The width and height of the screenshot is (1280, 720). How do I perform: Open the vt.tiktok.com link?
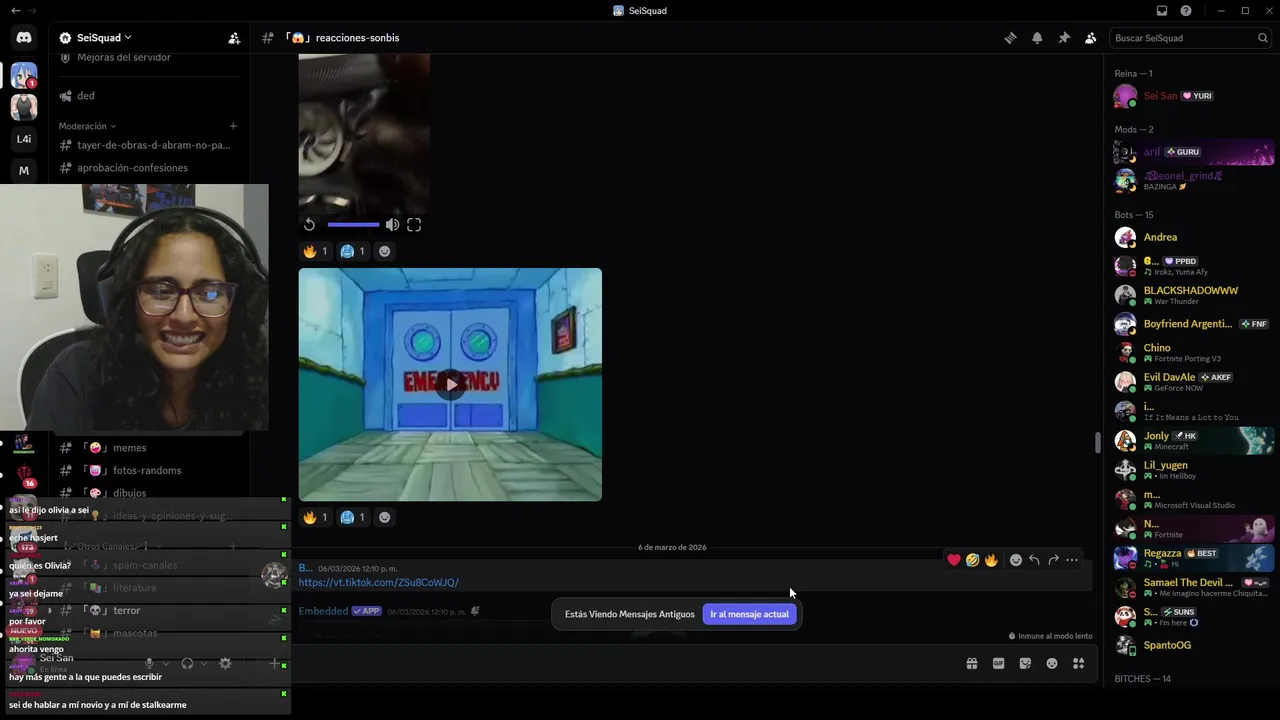(378, 582)
